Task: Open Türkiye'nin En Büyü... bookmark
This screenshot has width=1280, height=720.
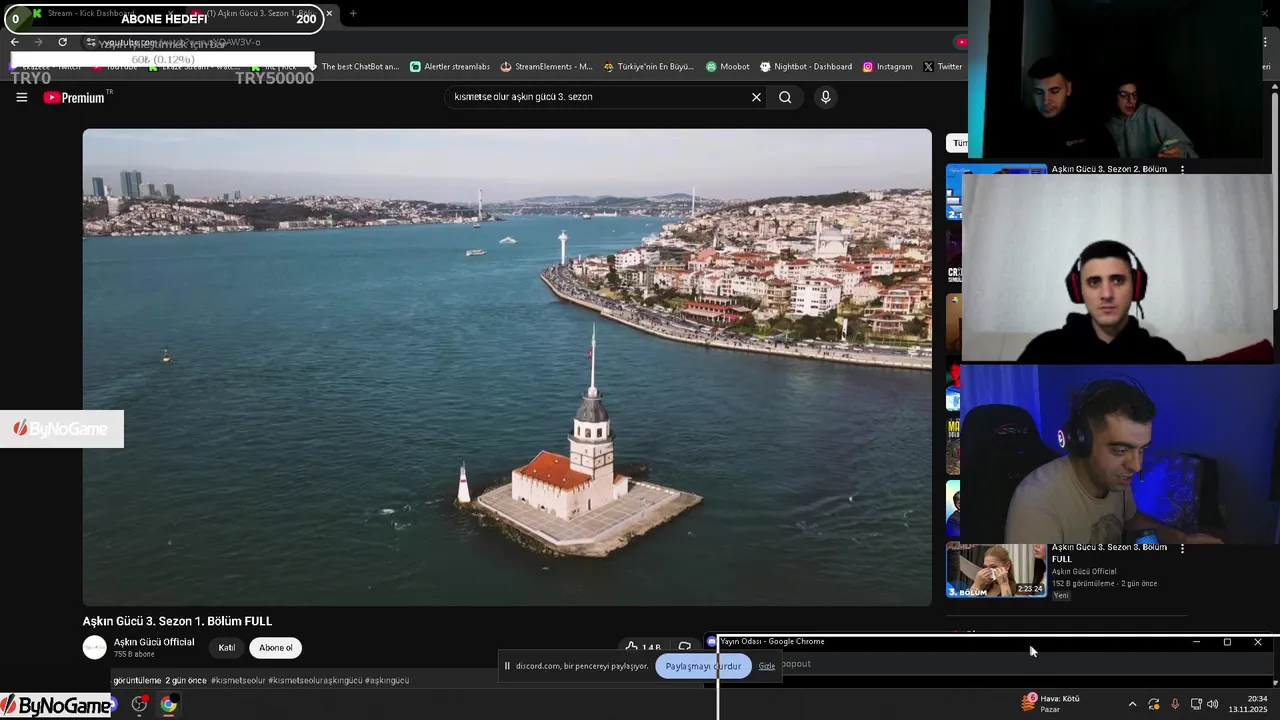Action: [x=648, y=67]
